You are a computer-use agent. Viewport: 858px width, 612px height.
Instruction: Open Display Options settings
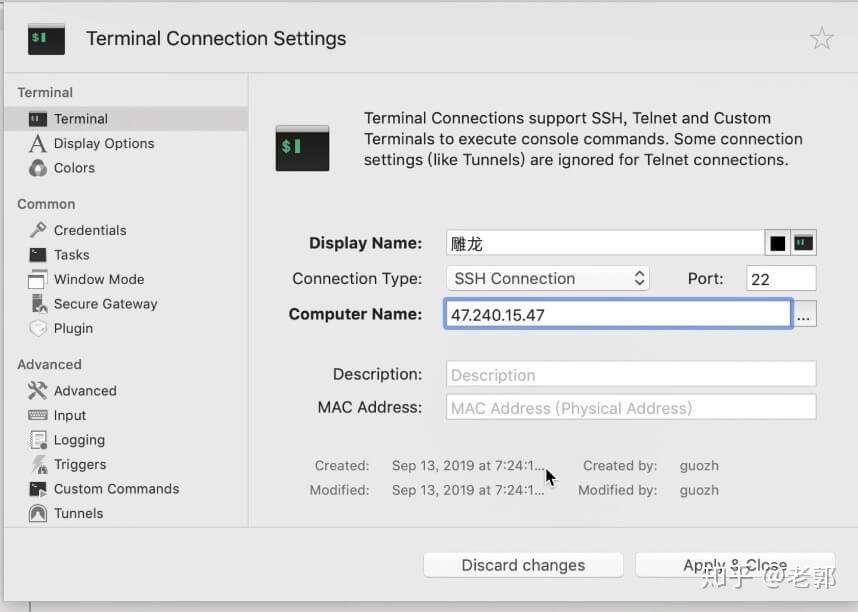(x=103, y=143)
